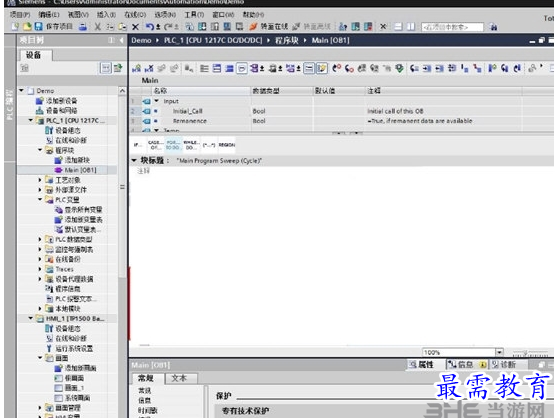Insert the WHILE...DO snippet
Screen dimensions: 558x418
point(191,145)
